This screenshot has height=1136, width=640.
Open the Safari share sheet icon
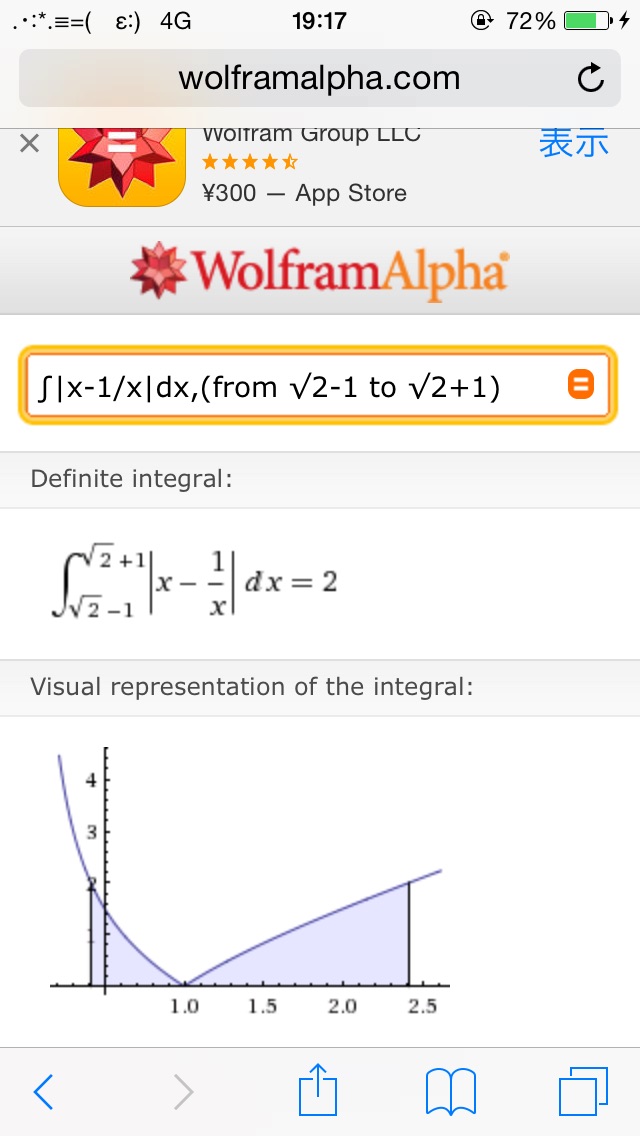(x=319, y=1089)
